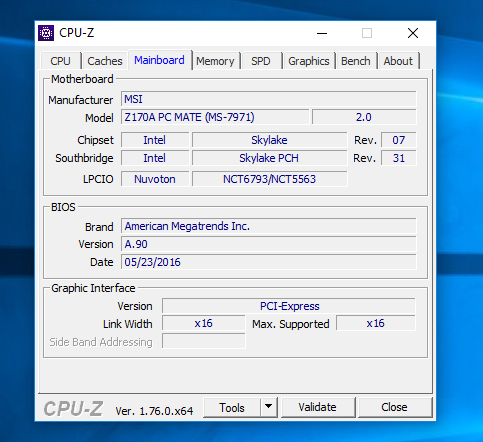Viewport: 483px width, 442px height.
Task: Click the model revision value 2.0
Action: coord(364,117)
